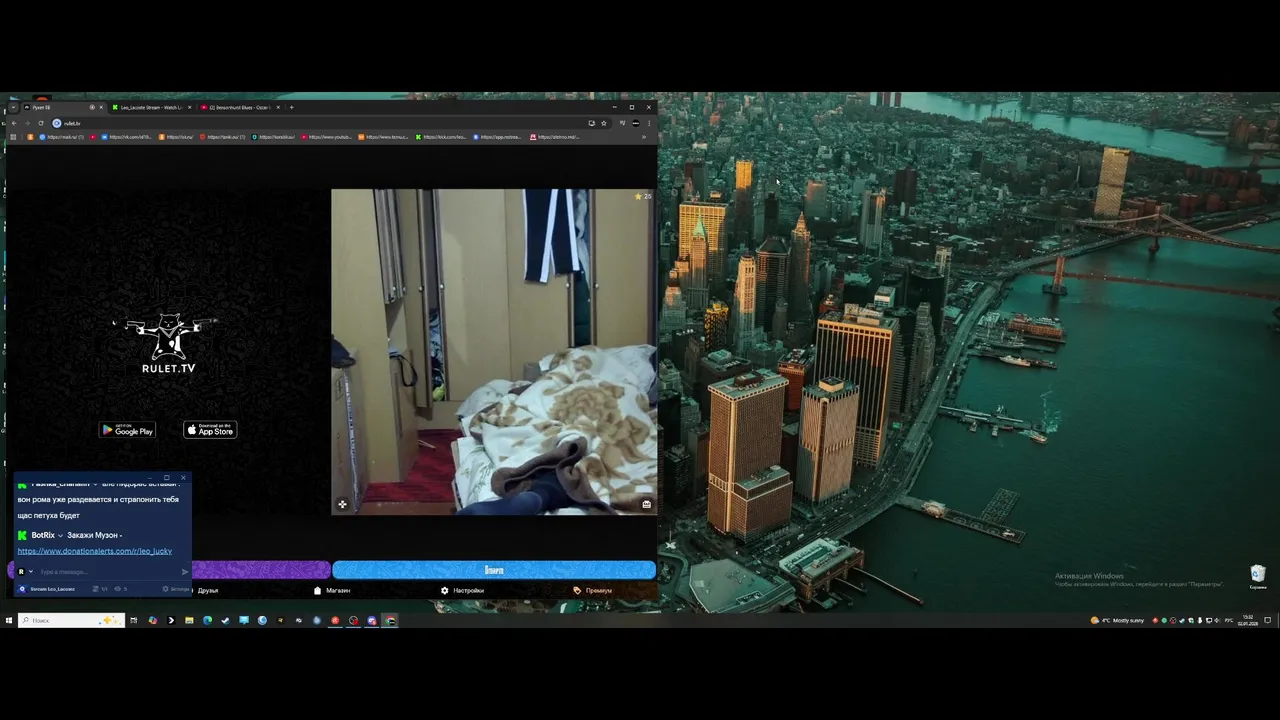
Task: Click the Google Play download badge
Action: click(127, 430)
